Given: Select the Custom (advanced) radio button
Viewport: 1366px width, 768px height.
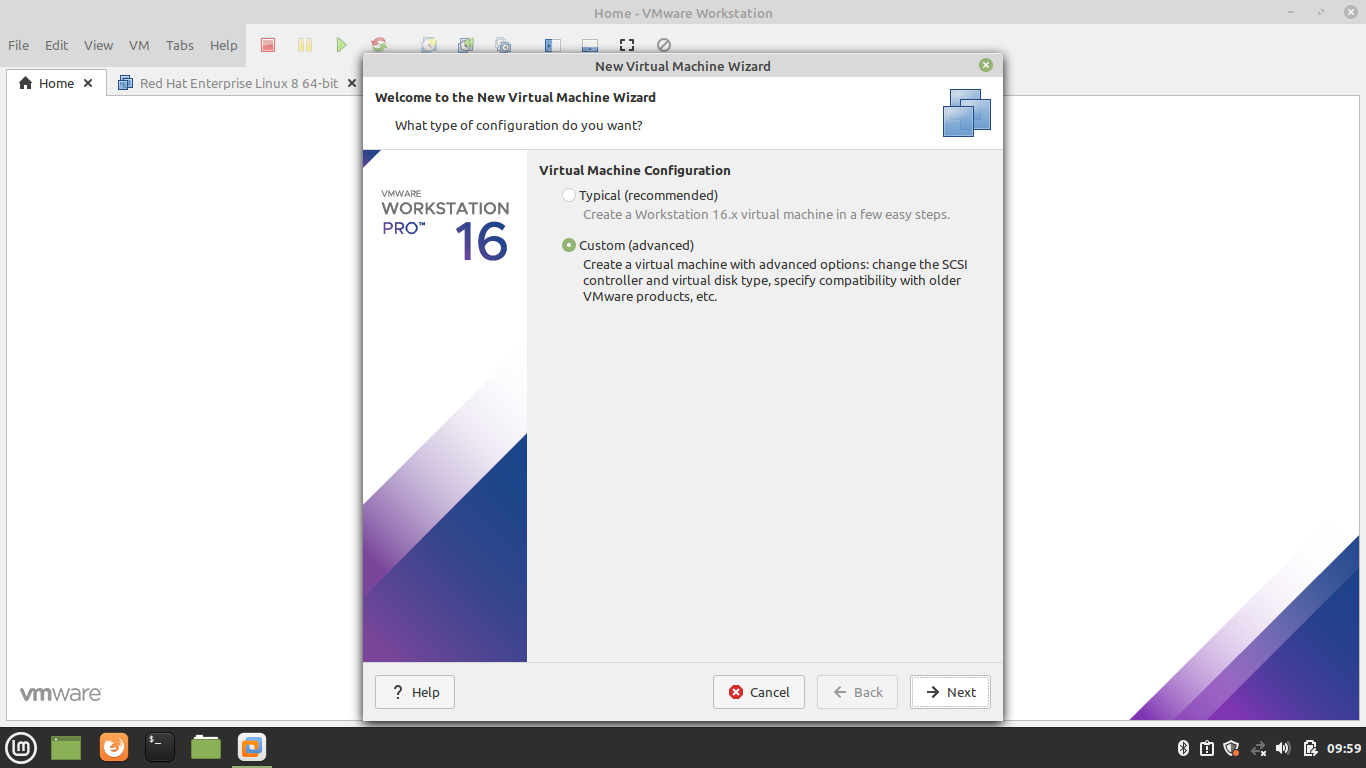Looking at the screenshot, I should click(x=569, y=245).
